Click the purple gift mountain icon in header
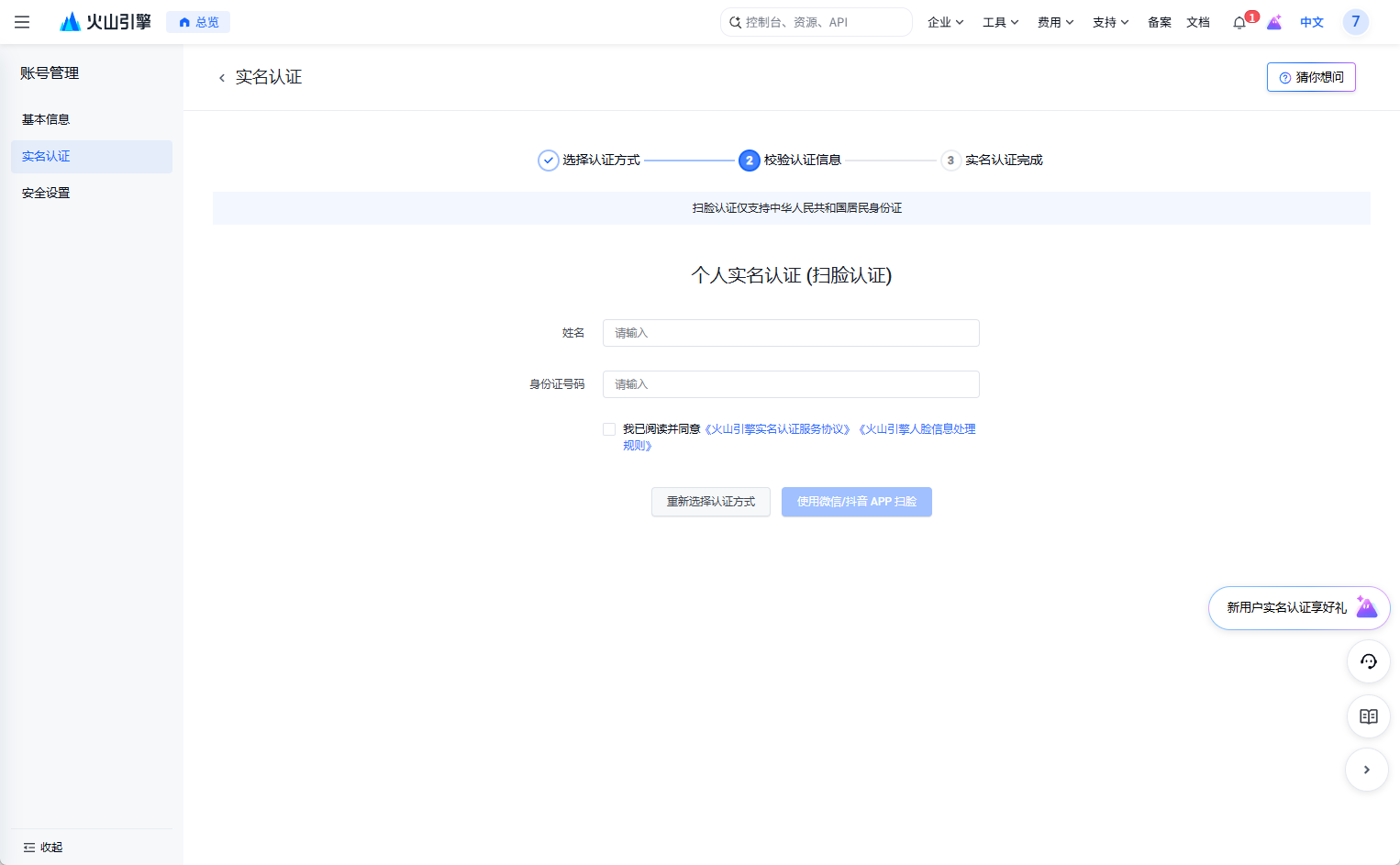Screen dimensions: 1400x865 pyautogui.click(x=1274, y=22)
